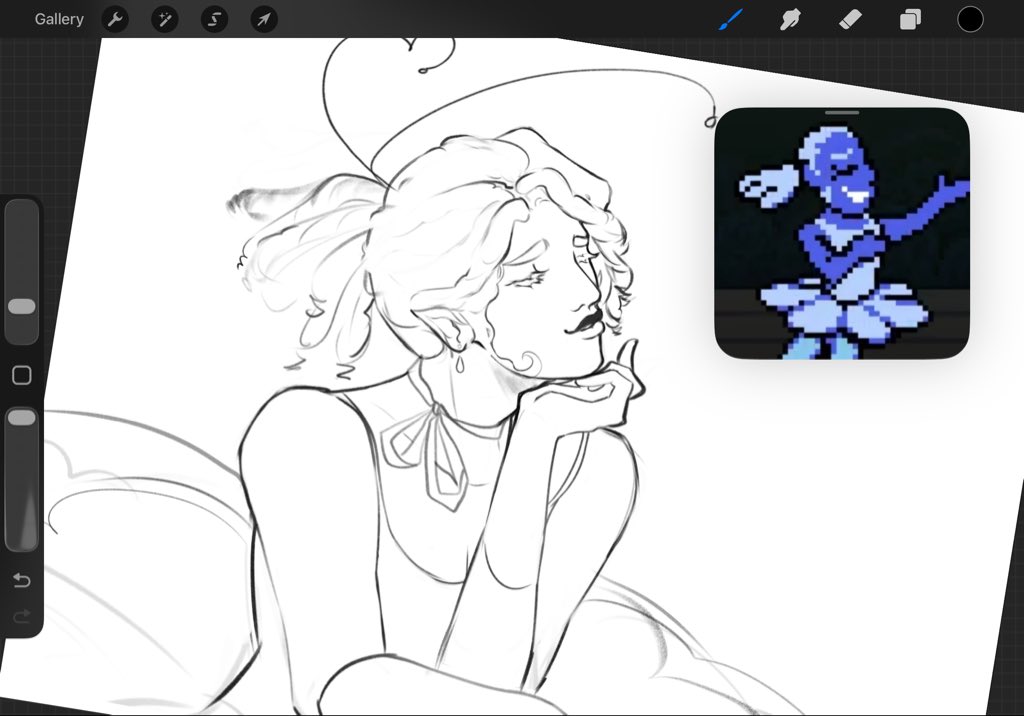
Task: Open the Actions wrench menu
Action: 116,20
